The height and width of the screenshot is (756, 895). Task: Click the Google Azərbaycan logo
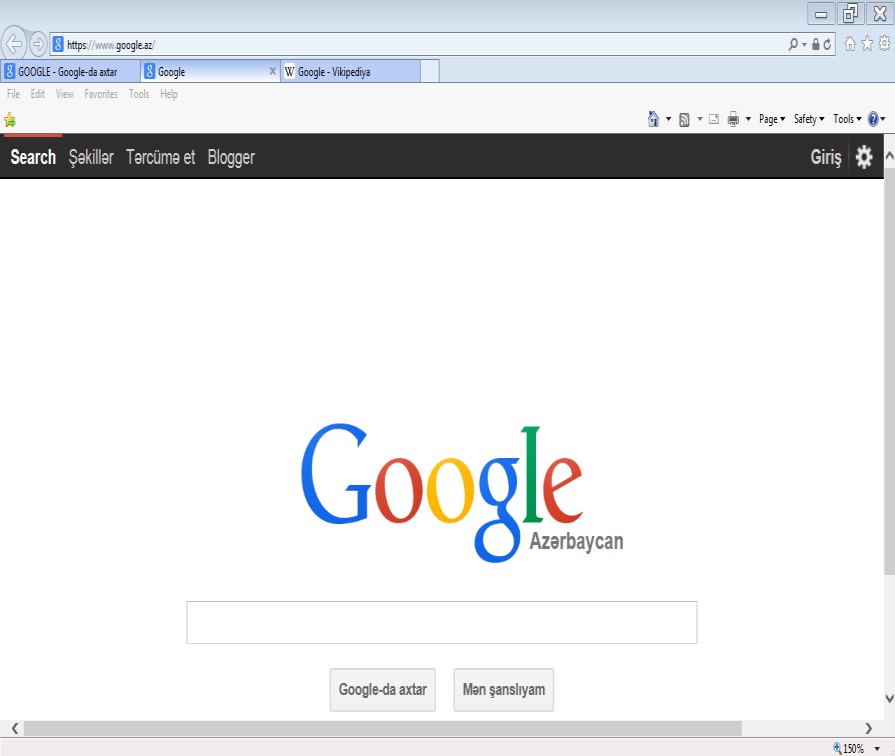point(462,493)
